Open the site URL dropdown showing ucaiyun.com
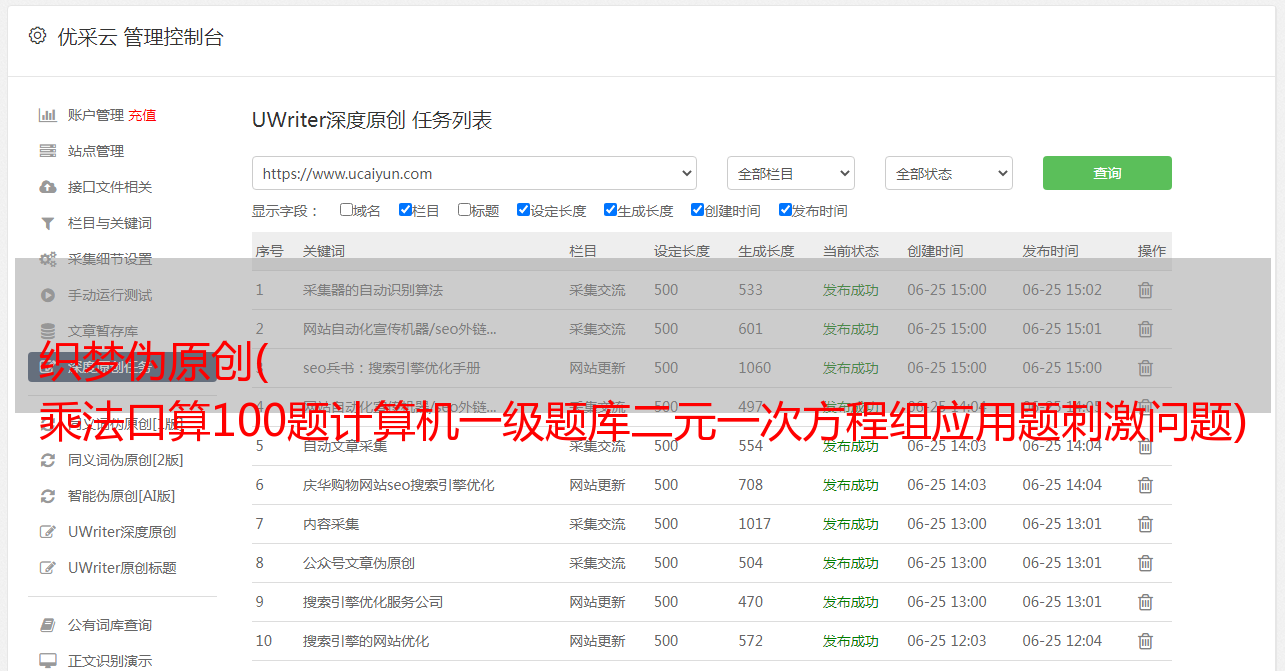 tap(474, 173)
